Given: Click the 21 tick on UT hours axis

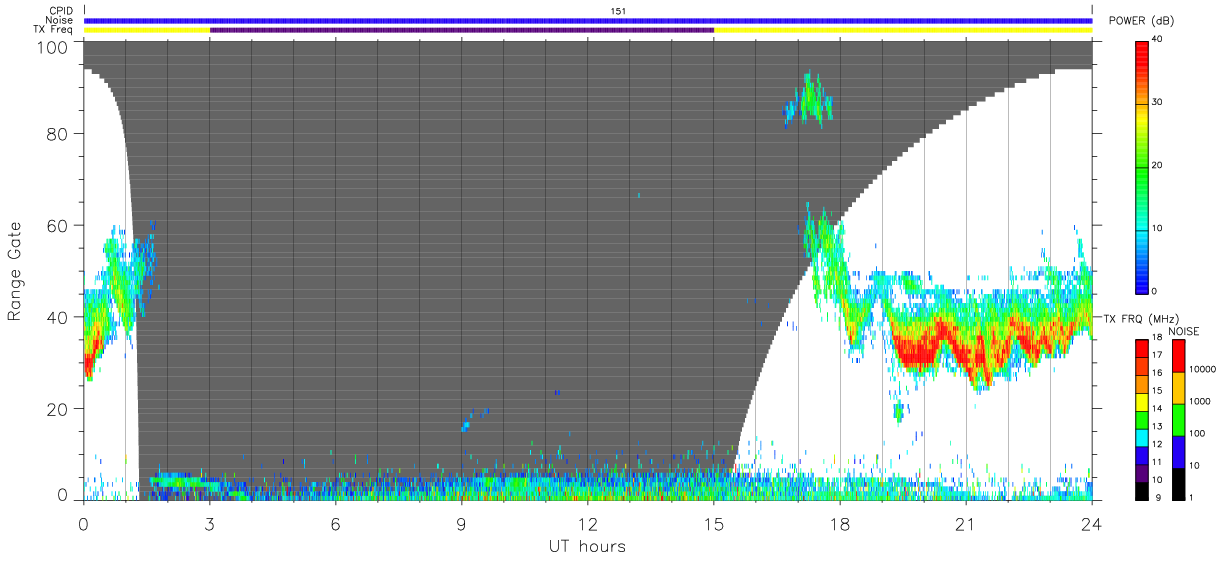Looking at the screenshot, I should pyautogui.click(x=966, y=523).
